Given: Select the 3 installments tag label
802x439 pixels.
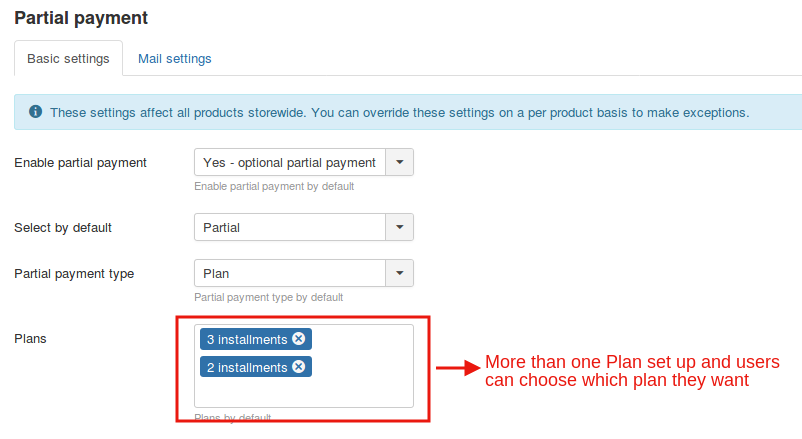Looking at the screenshot, I should pyautogui.click(x=247, y=339).
